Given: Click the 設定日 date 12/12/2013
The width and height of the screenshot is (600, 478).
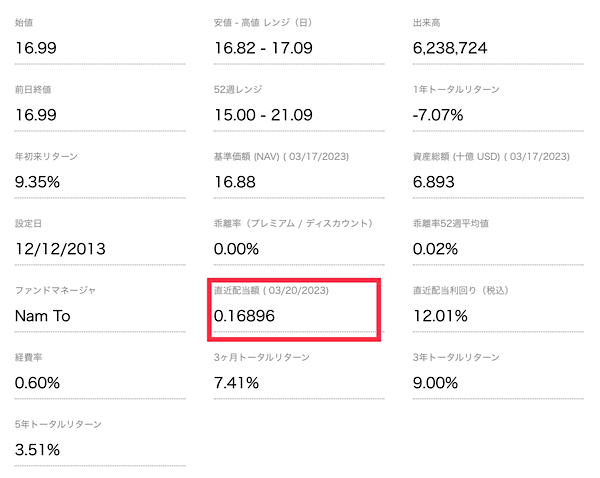Looking at the screenshot, I should click(60, 249).
